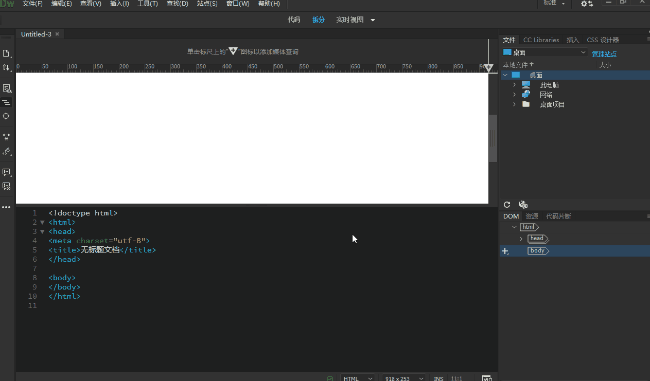This screenshot has width=650, height=381.
Task: Click the sync settings gear icon
Action: [x=587, y=4]
